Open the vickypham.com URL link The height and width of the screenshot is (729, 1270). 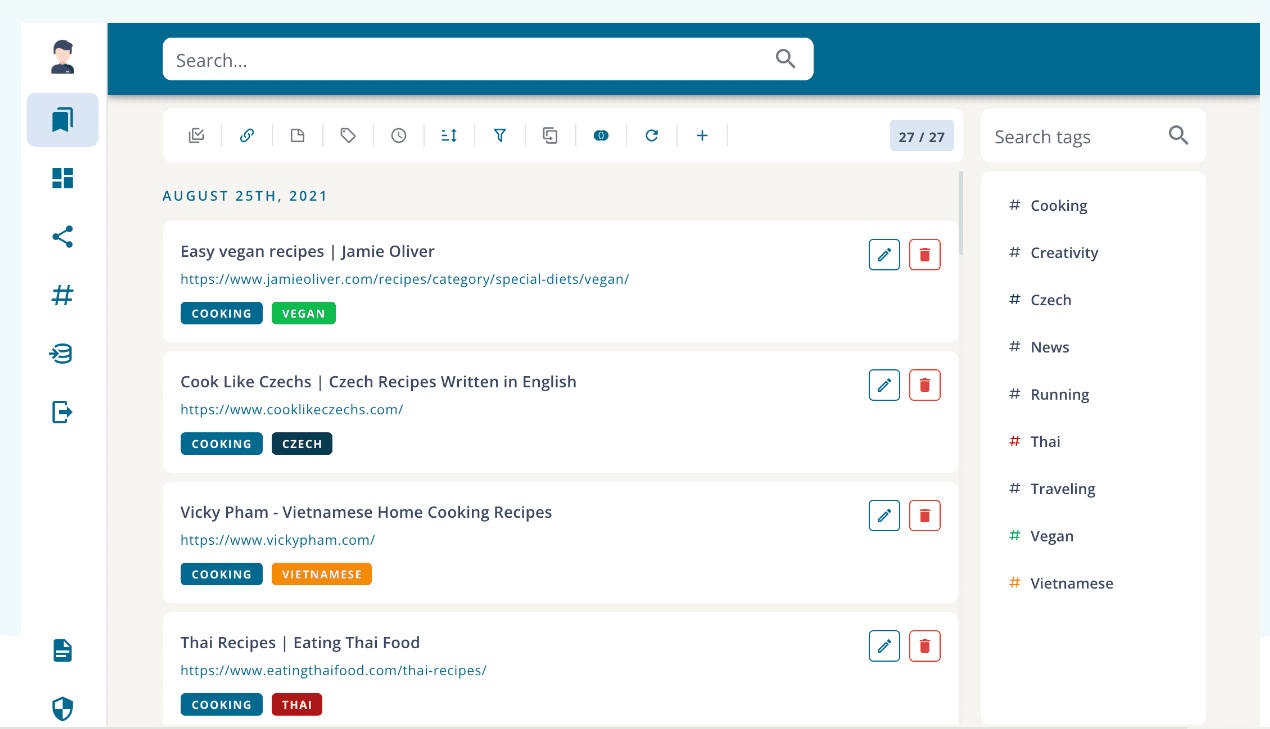tap(278, 540)
